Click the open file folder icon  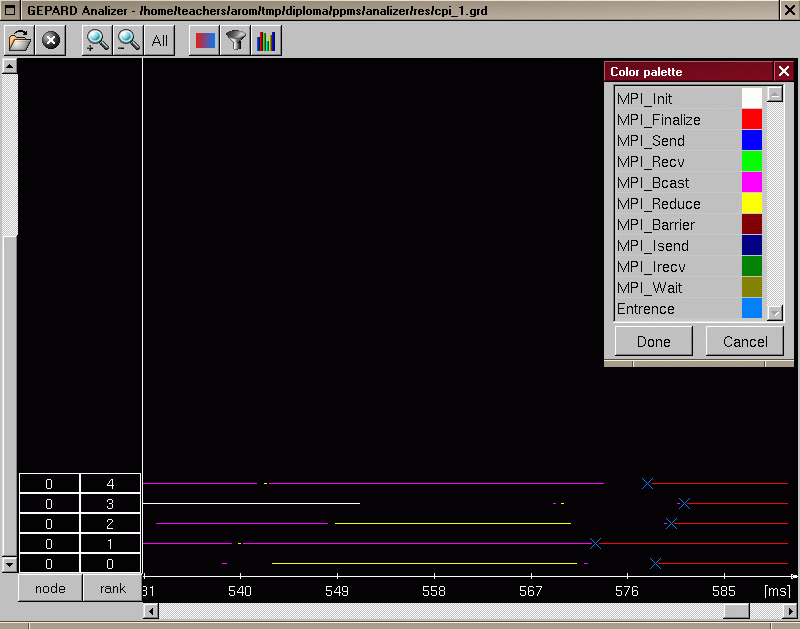(20, 41)
